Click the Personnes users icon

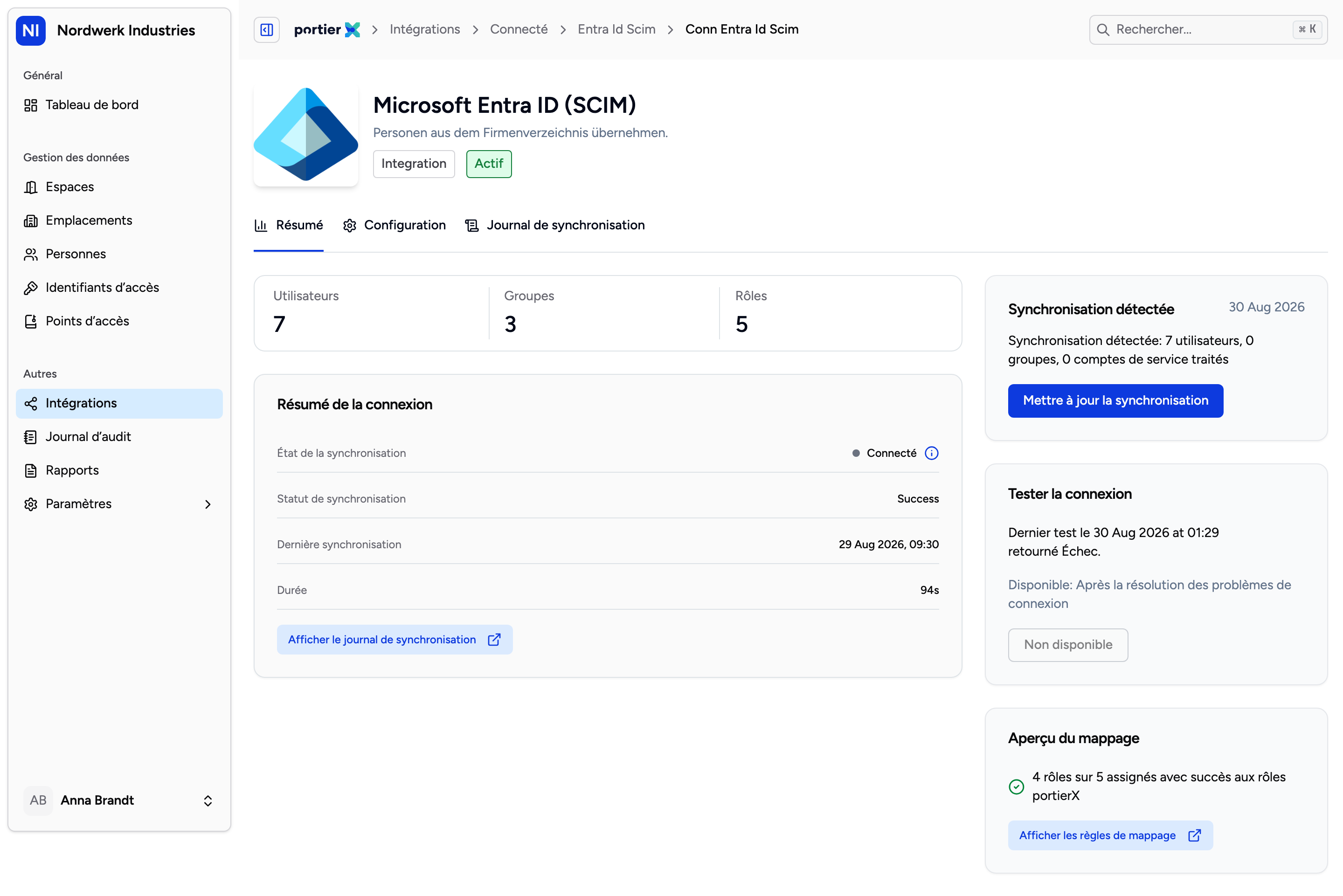click(x=31, y=254)
